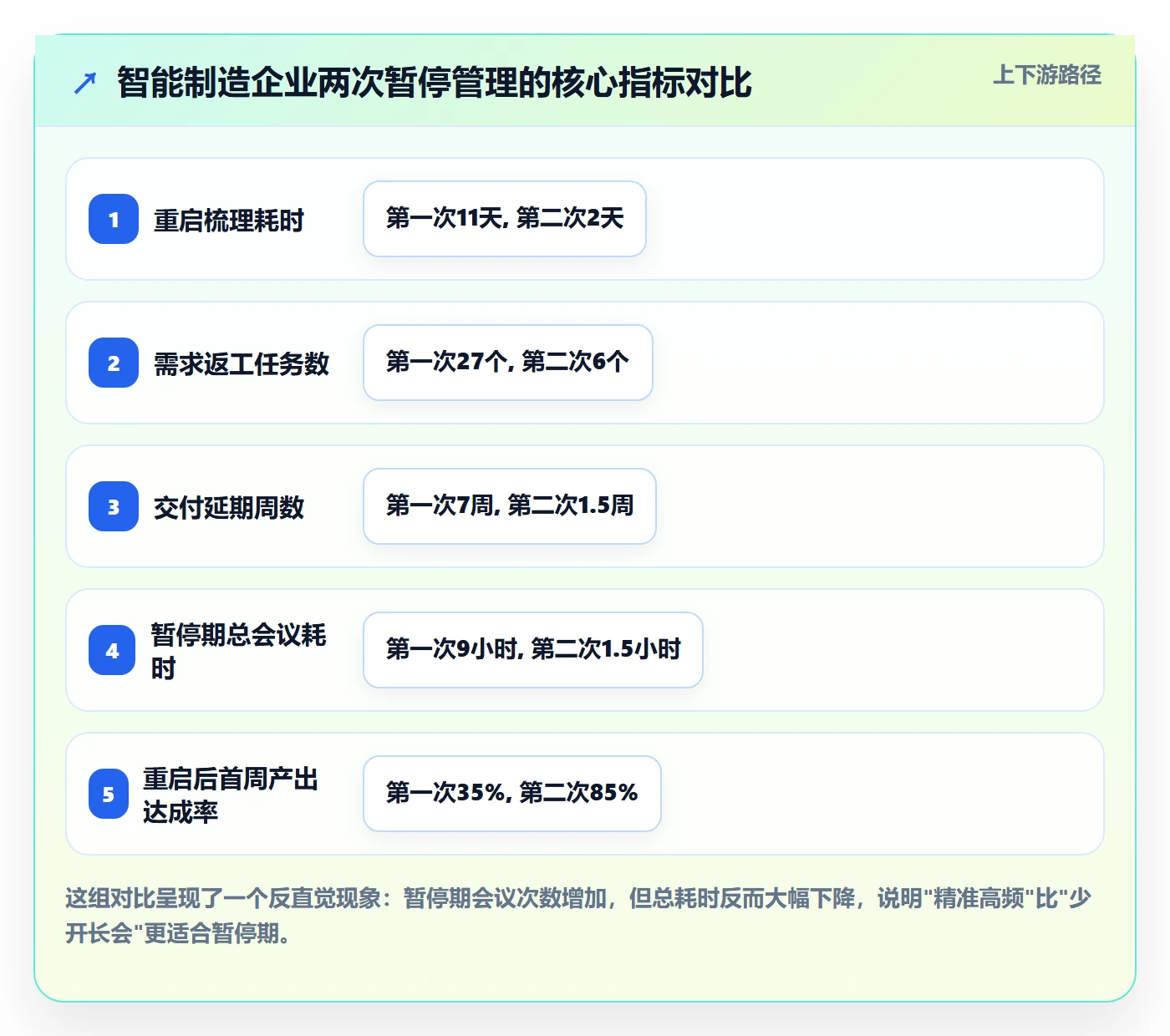1170x1036 pixels.
Task: Click the value chip 第一次27个, 第二次6个
Action: tap(508, 363)
